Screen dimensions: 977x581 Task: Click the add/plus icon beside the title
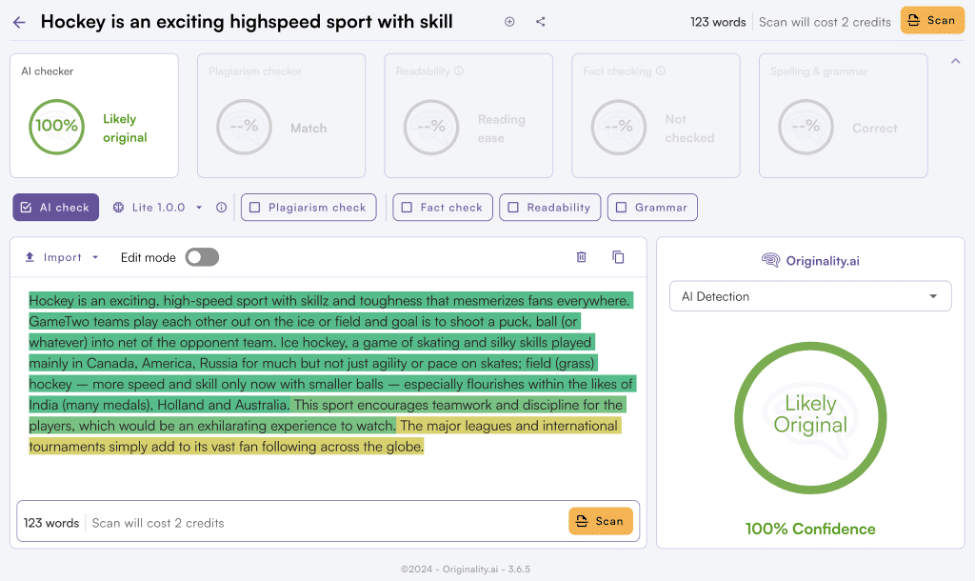pos(509,21)
